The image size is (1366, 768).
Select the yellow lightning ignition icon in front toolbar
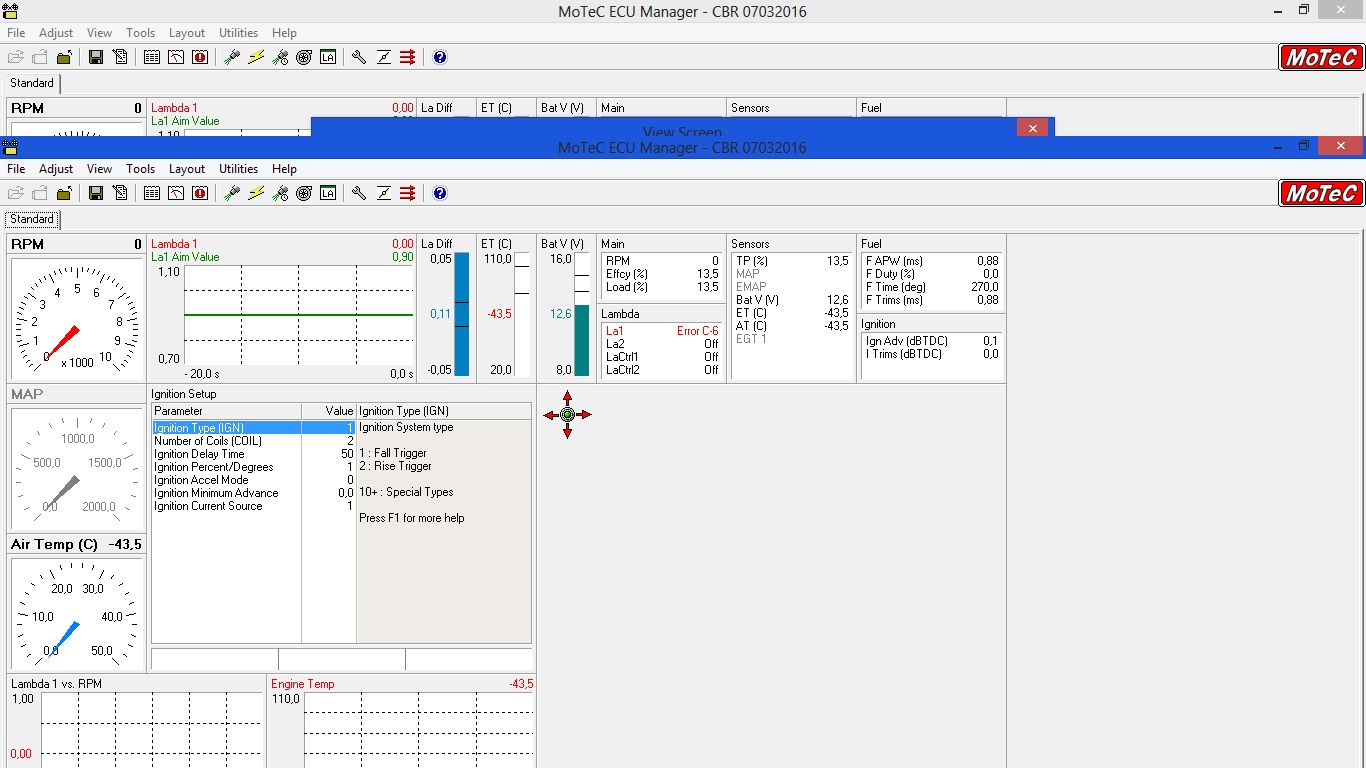(x=256, y=193)
